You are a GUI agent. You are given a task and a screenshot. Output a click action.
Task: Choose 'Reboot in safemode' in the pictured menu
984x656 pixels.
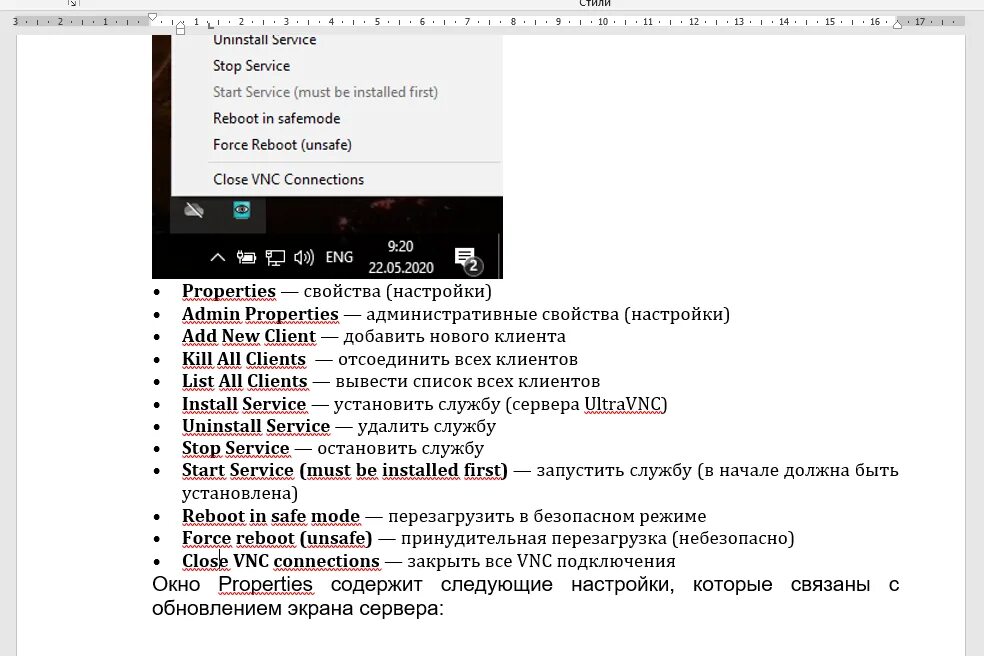click(x=276, y=119)
